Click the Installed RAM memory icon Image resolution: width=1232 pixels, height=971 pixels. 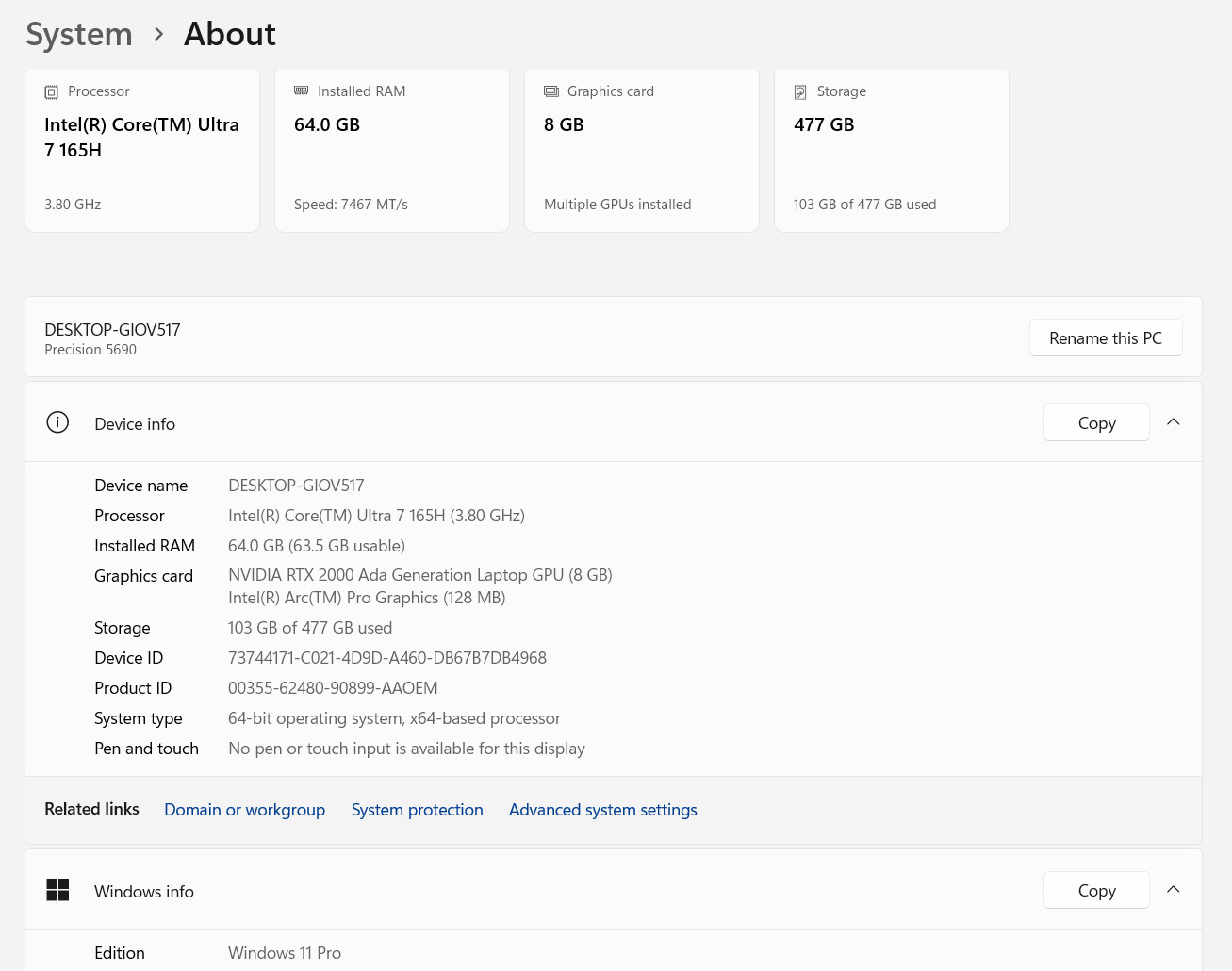(x=302, y=91)
